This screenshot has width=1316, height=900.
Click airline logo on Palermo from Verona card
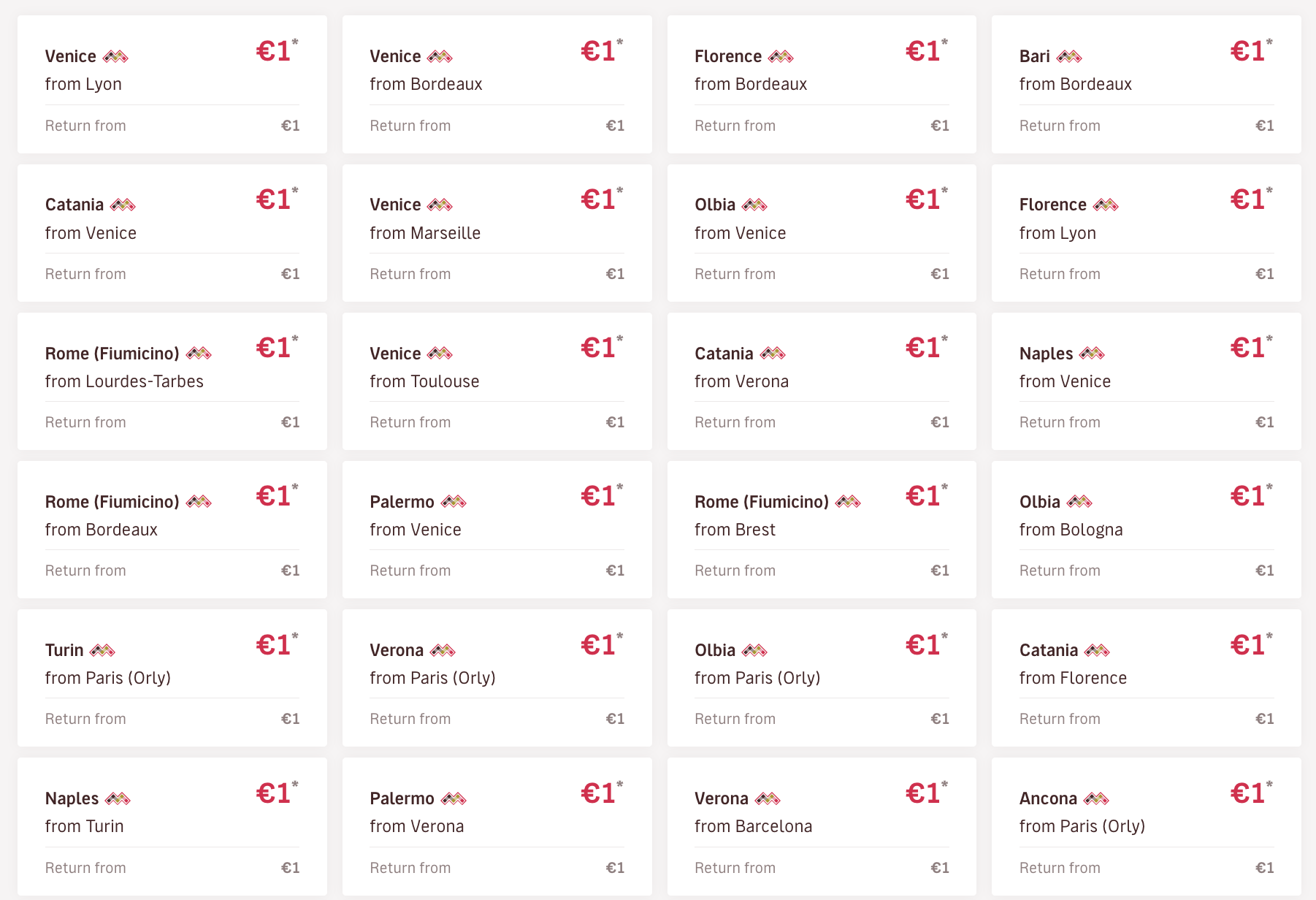click(454, 798)
